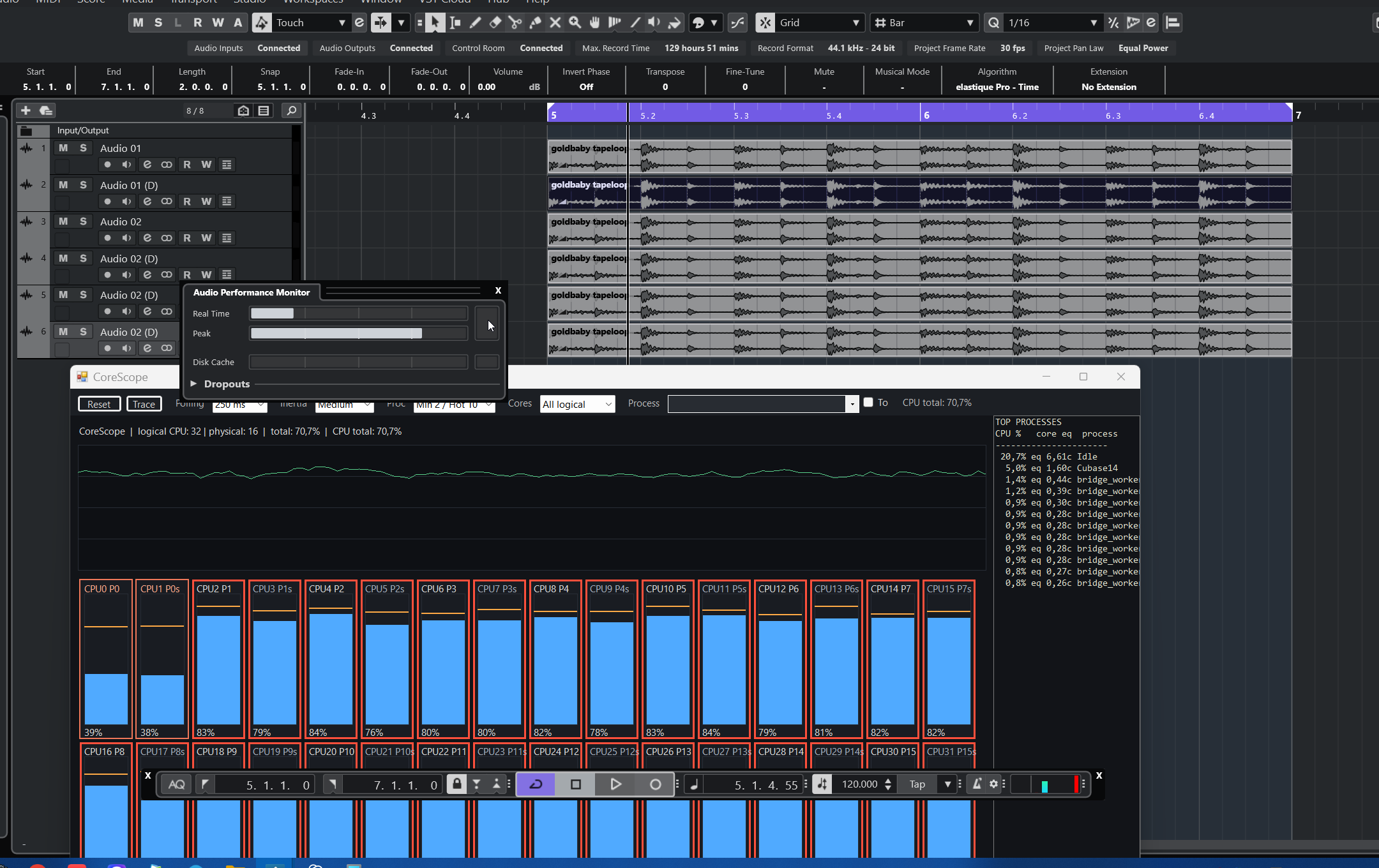Screen dimensions: 1379x868
Task: Click the Add Track plus button
Action: [x=26, y=110]
